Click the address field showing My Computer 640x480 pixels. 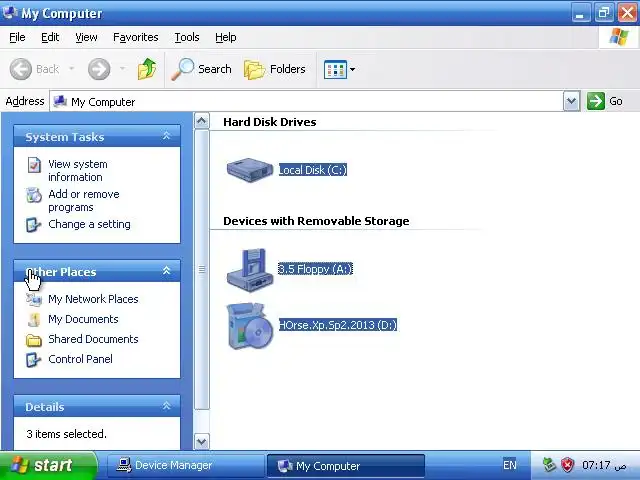pyautogui.click(x=306, y=101)
